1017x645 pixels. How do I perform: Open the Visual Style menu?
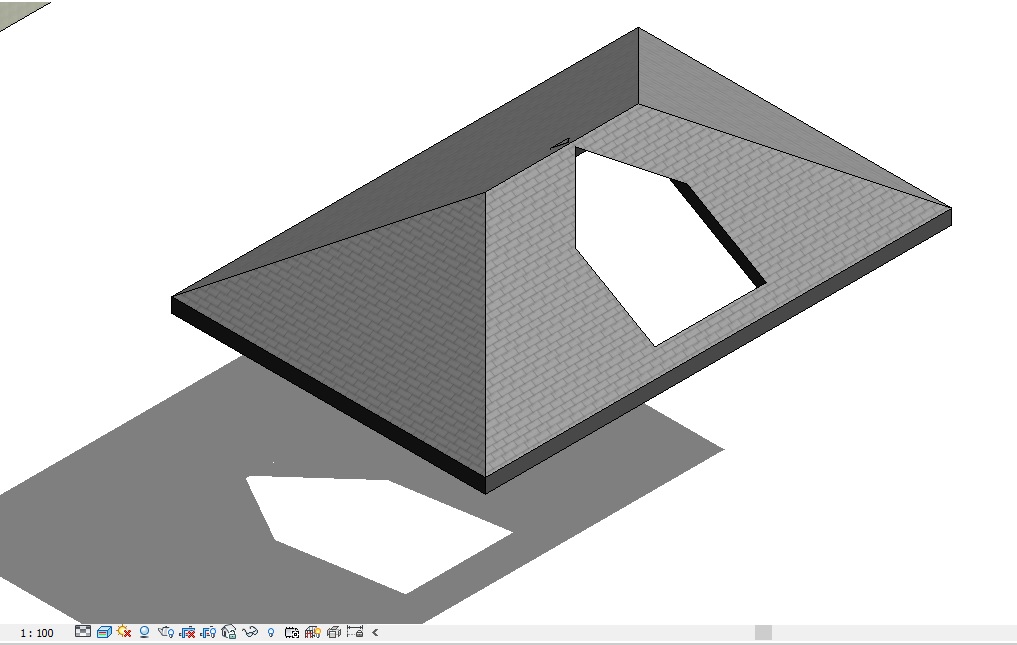(x=104, y=632)
